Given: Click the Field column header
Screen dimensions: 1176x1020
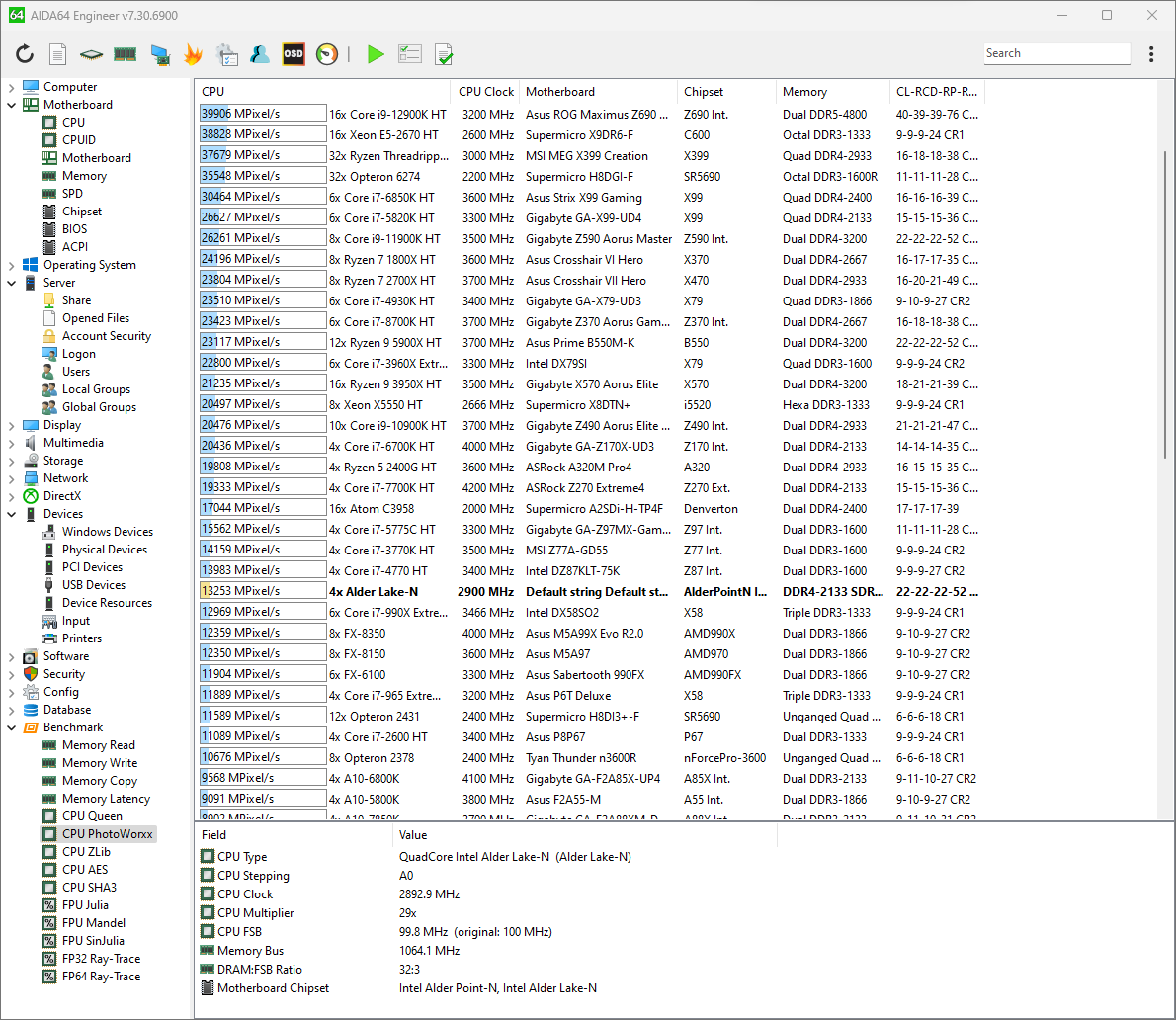Looking at the screenshot, I should point(294,835).
